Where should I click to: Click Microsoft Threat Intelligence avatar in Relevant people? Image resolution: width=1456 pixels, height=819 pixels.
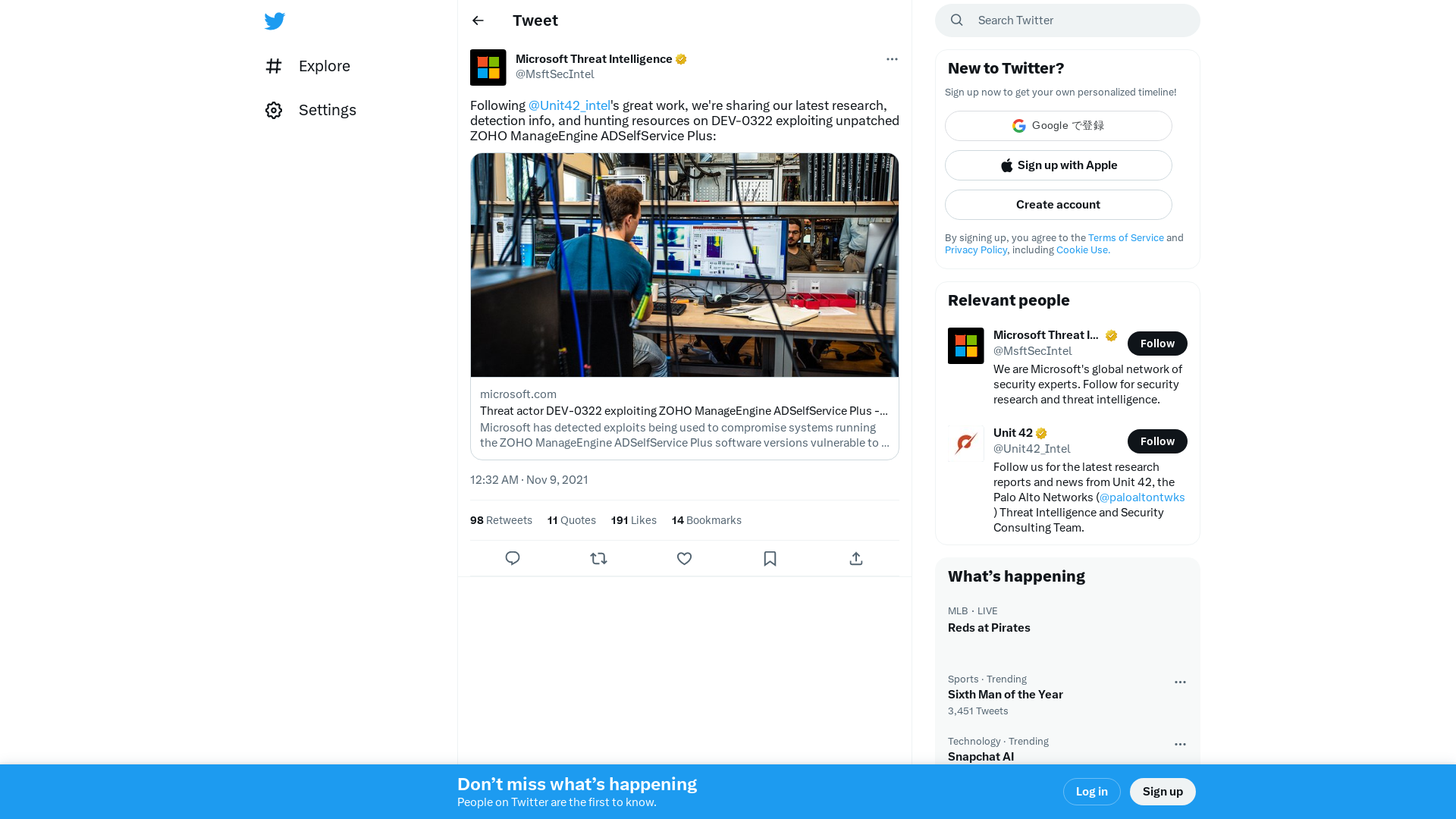[x=966, y=346]
